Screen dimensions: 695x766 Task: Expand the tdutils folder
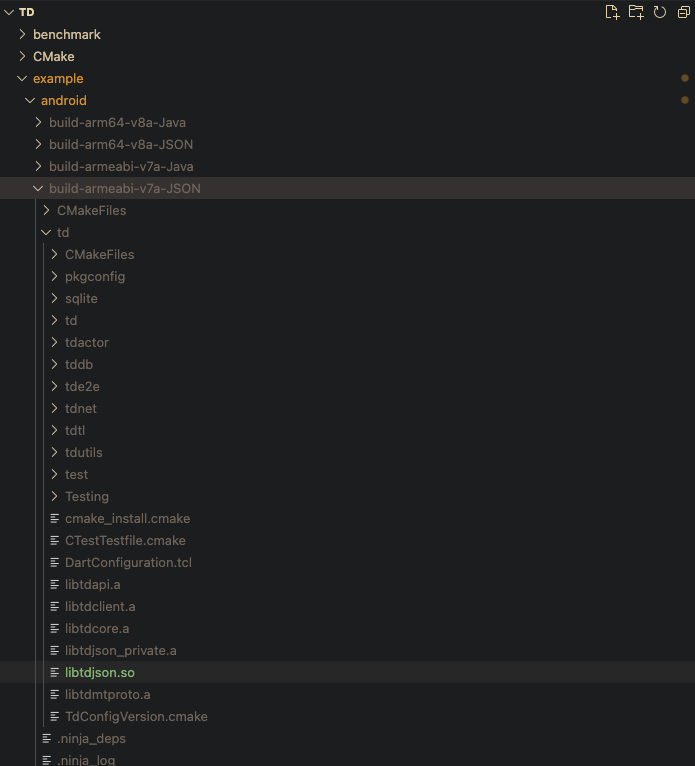coord(84,452)
